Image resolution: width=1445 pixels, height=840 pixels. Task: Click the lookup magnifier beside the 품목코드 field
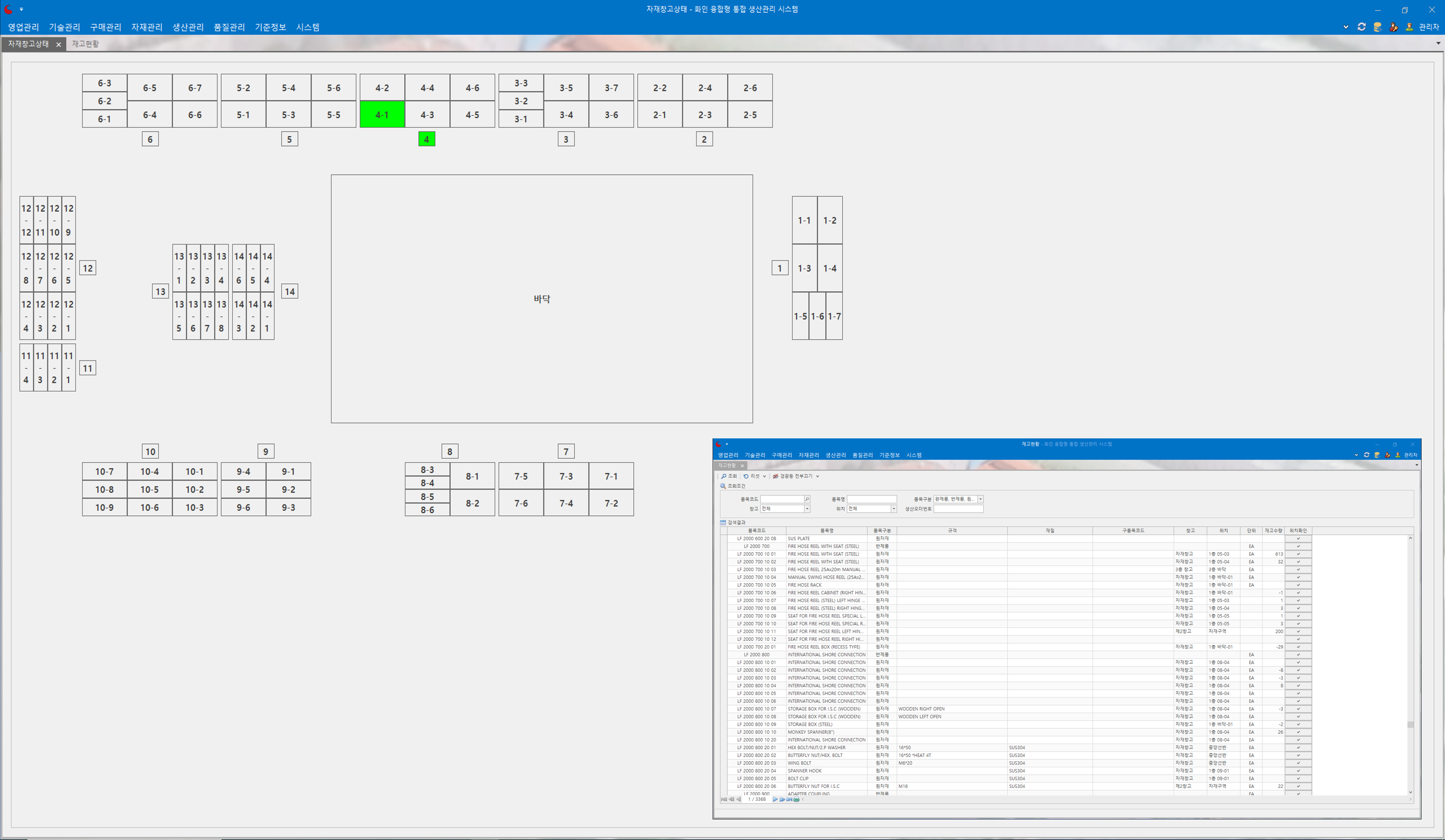click(x=807, y=499)
